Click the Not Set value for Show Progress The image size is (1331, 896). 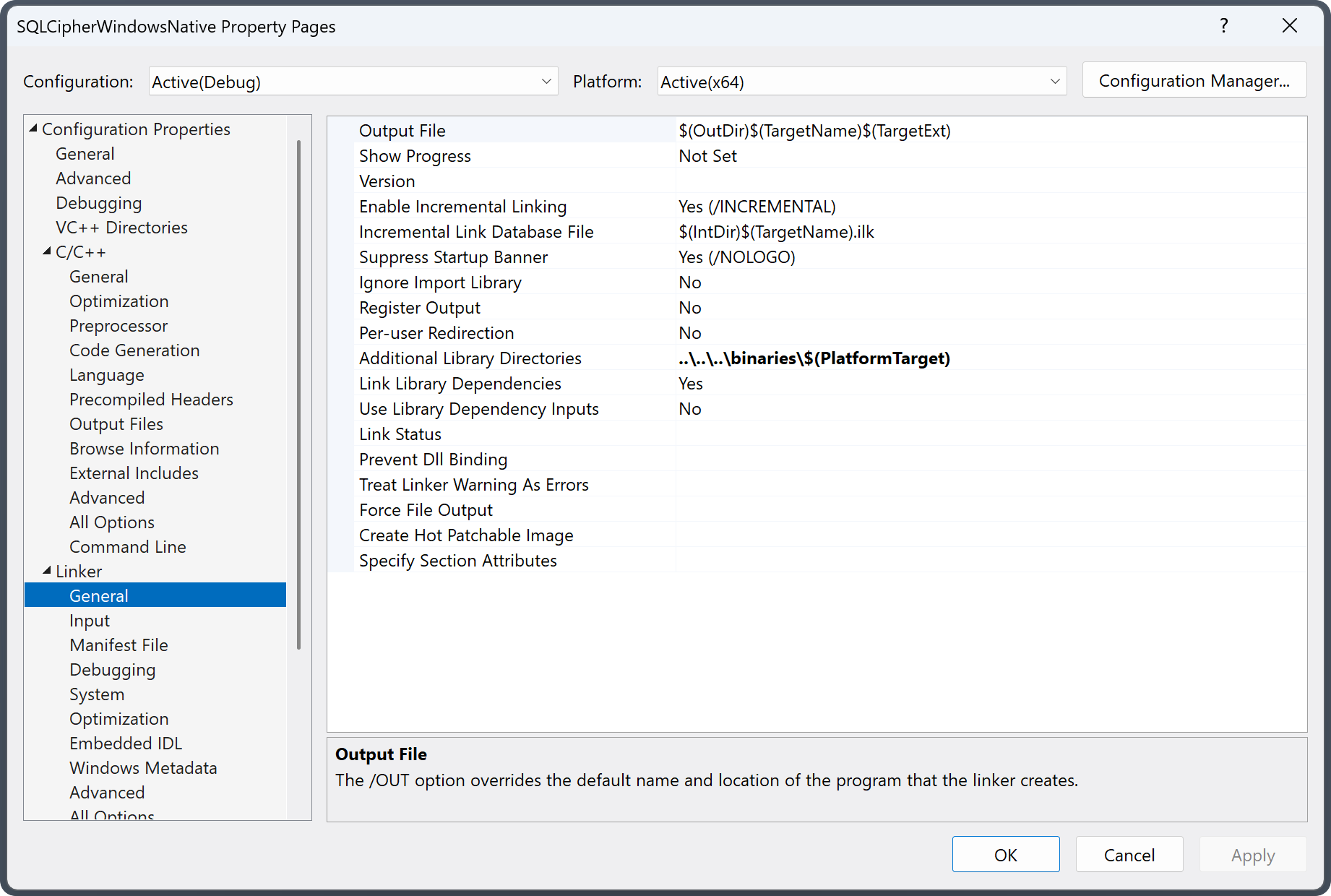tap(707, 156)
